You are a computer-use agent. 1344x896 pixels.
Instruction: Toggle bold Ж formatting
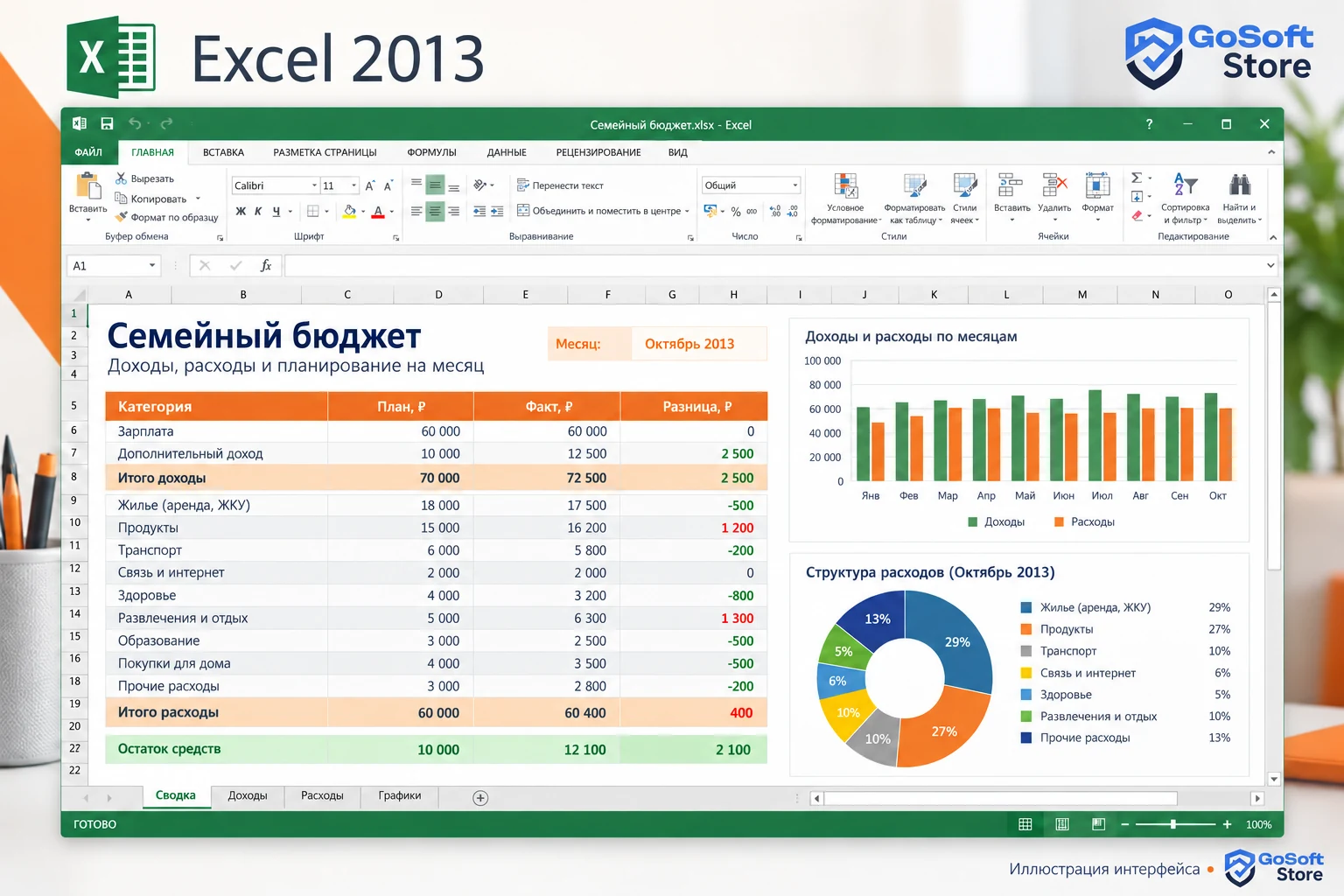(x=241, y=211)
